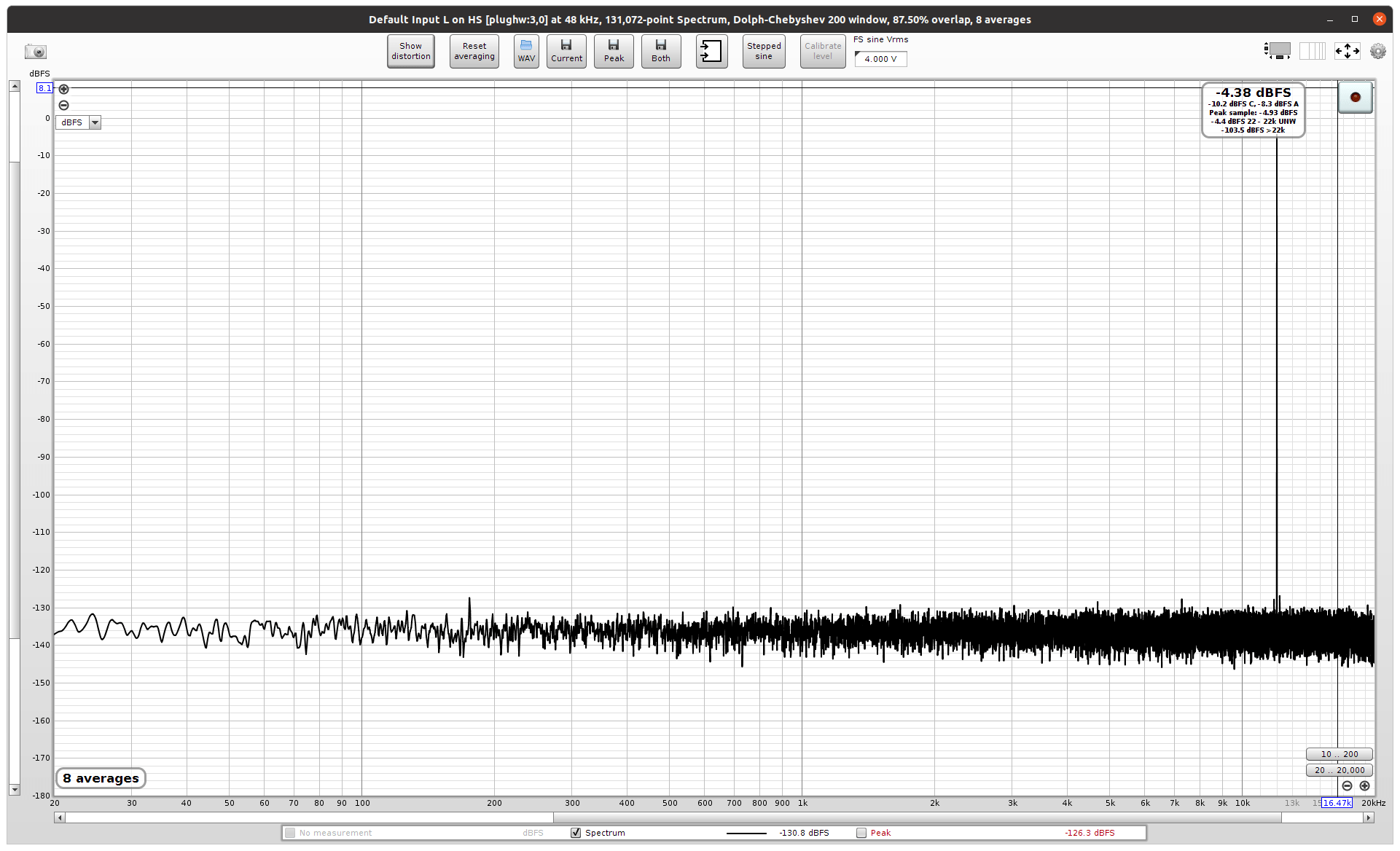Save Both traces
Viewport: 1400px width, 851px height.
coord(661,51)
